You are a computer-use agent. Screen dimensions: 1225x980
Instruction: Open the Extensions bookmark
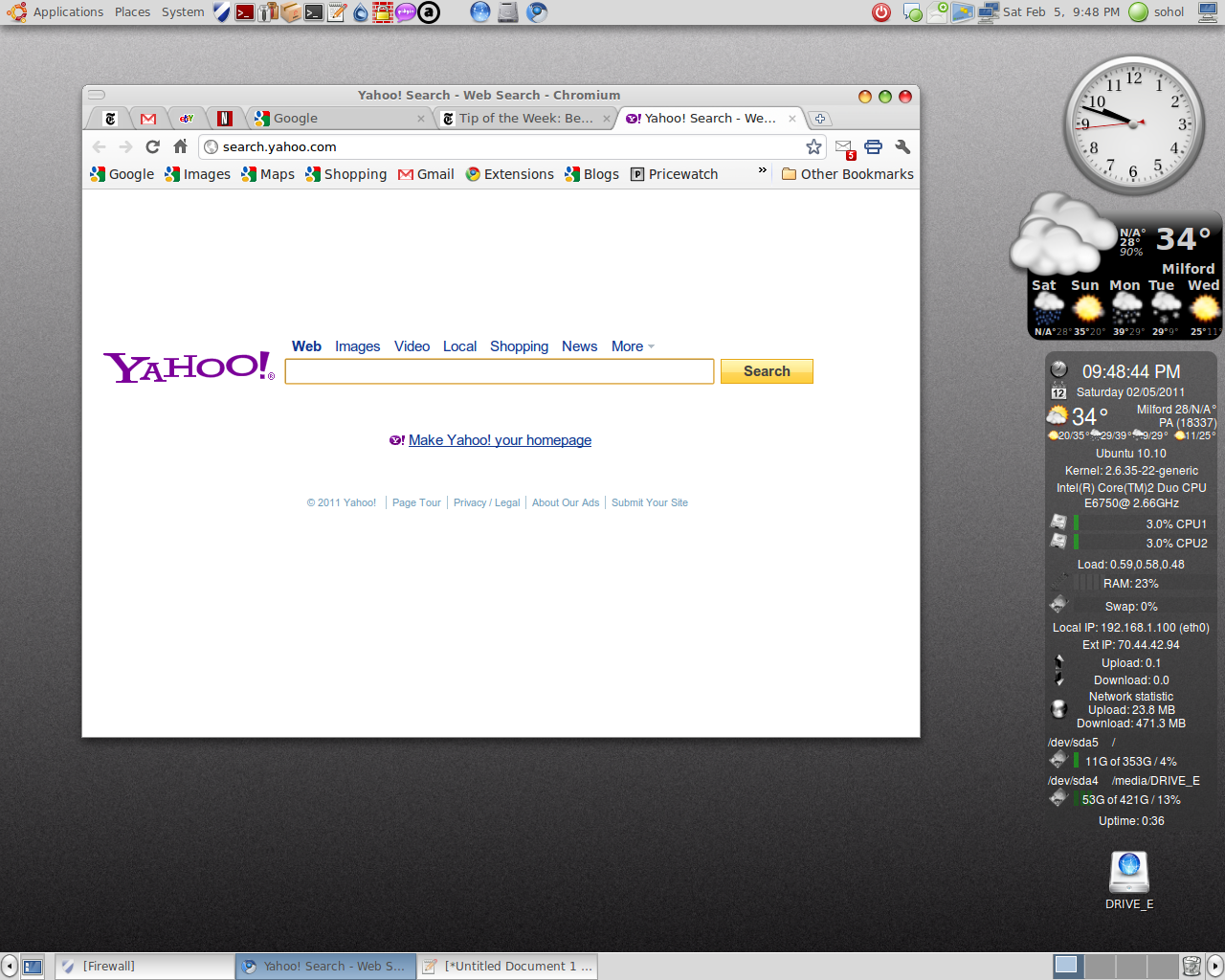pyautogui.click(x=510, y=174)
